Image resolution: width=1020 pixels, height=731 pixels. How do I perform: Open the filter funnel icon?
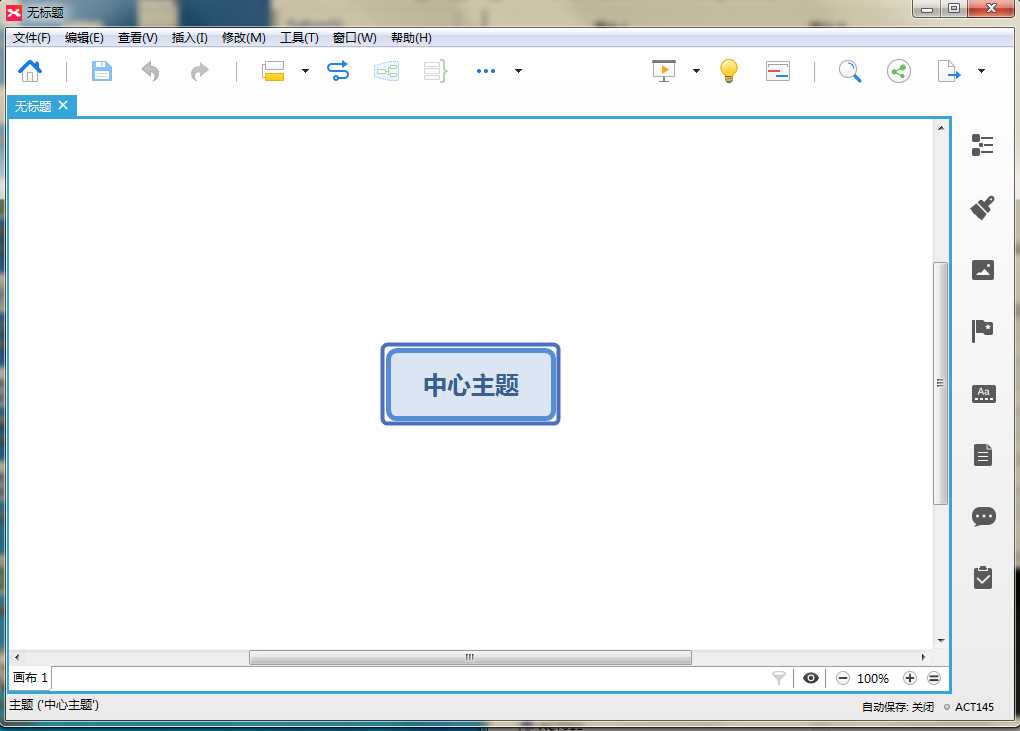click(x=778, y=678)
